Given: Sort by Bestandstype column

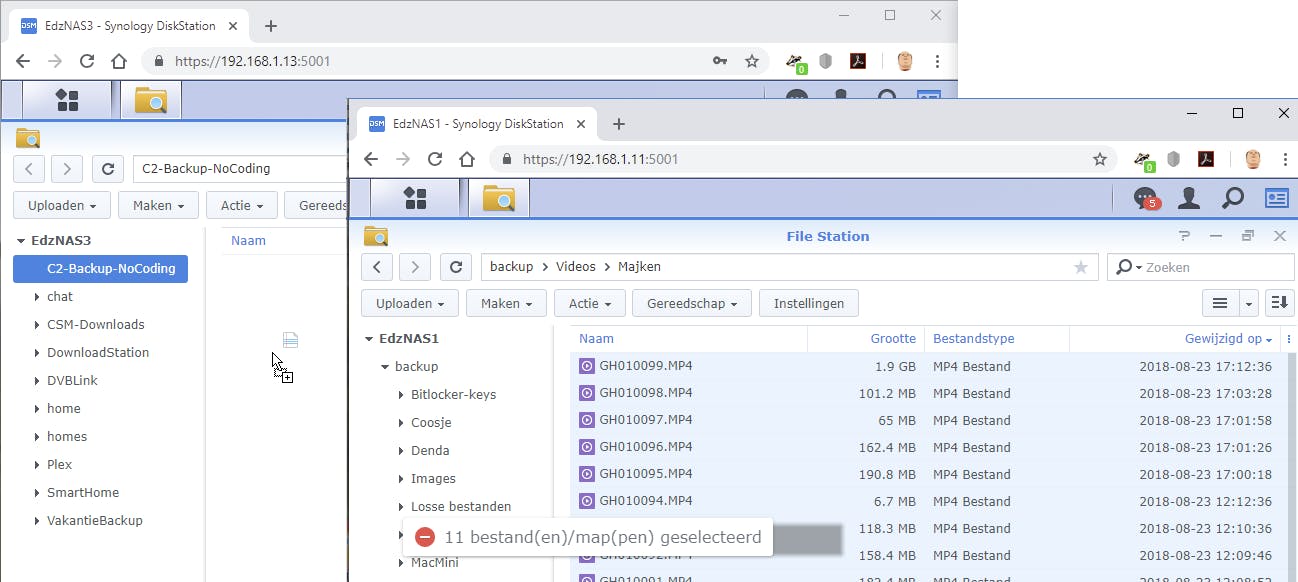Looking at the screenshot, I should 997,339.
